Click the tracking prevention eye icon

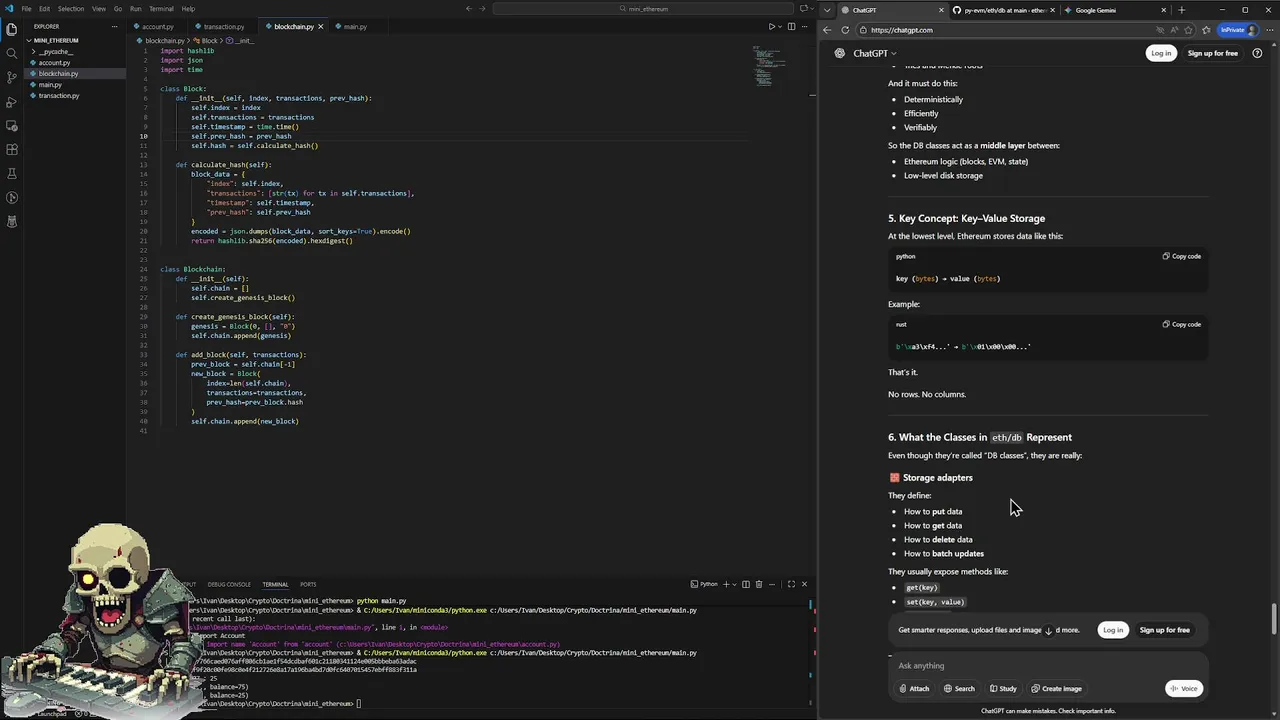click(x=1160, y=30)
